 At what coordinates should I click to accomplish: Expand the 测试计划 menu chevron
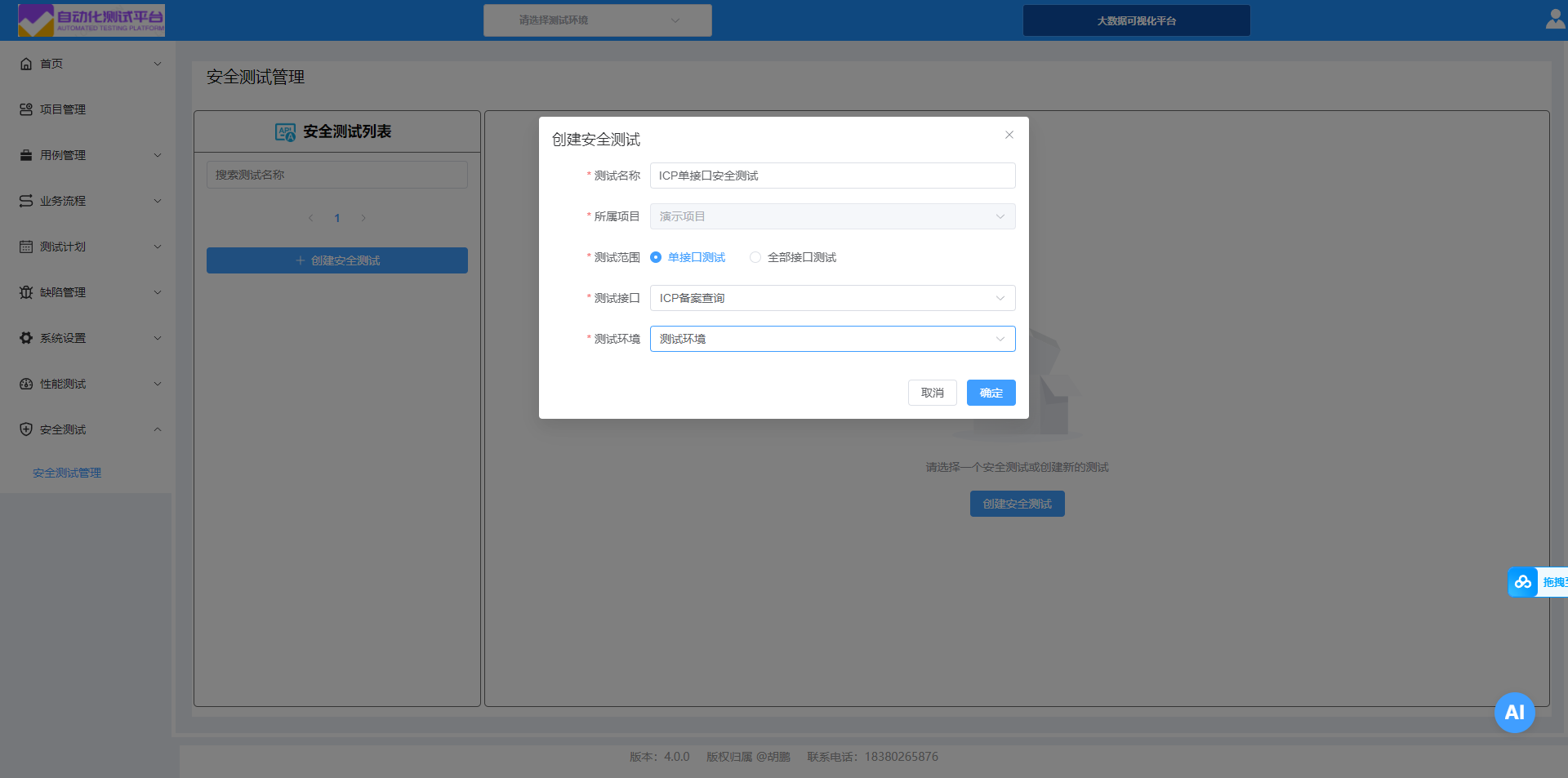158,247
